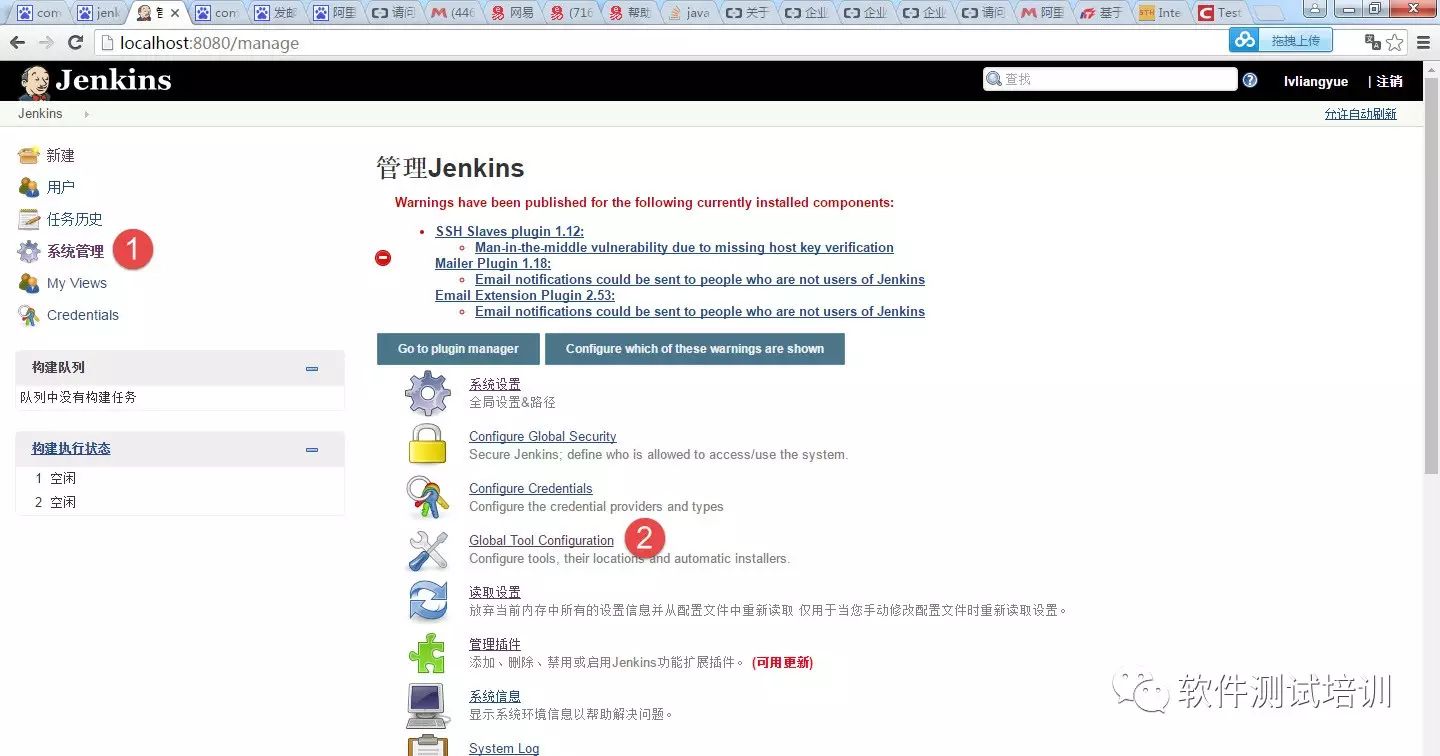
Task: Click the Go to plugin manager button
Action: coord(458,349)
